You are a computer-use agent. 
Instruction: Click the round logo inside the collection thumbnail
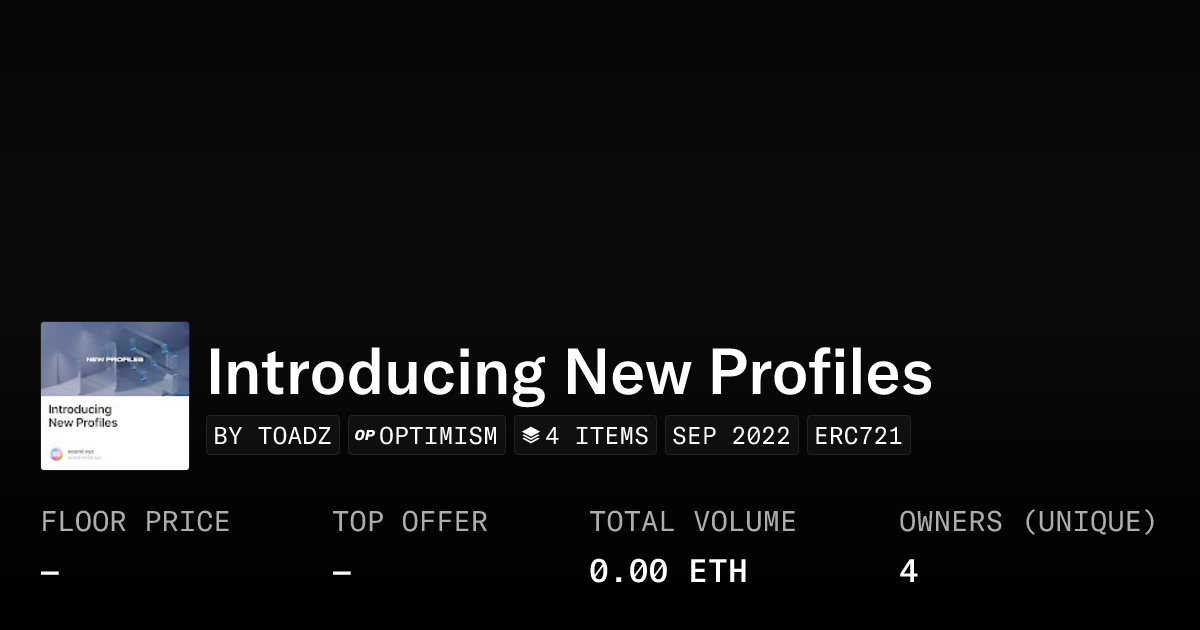56,453
